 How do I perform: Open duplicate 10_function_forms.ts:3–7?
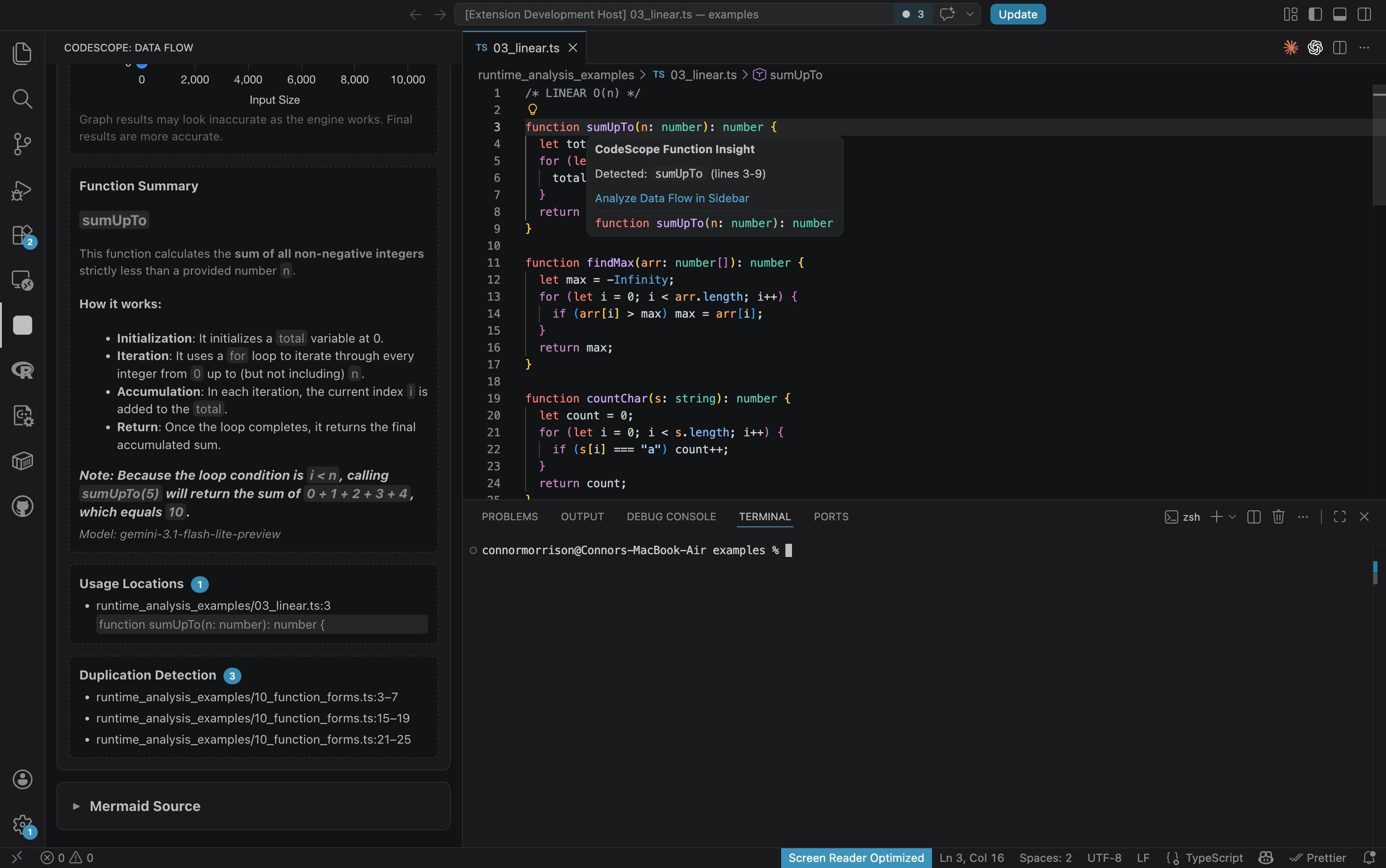point(247,697)
